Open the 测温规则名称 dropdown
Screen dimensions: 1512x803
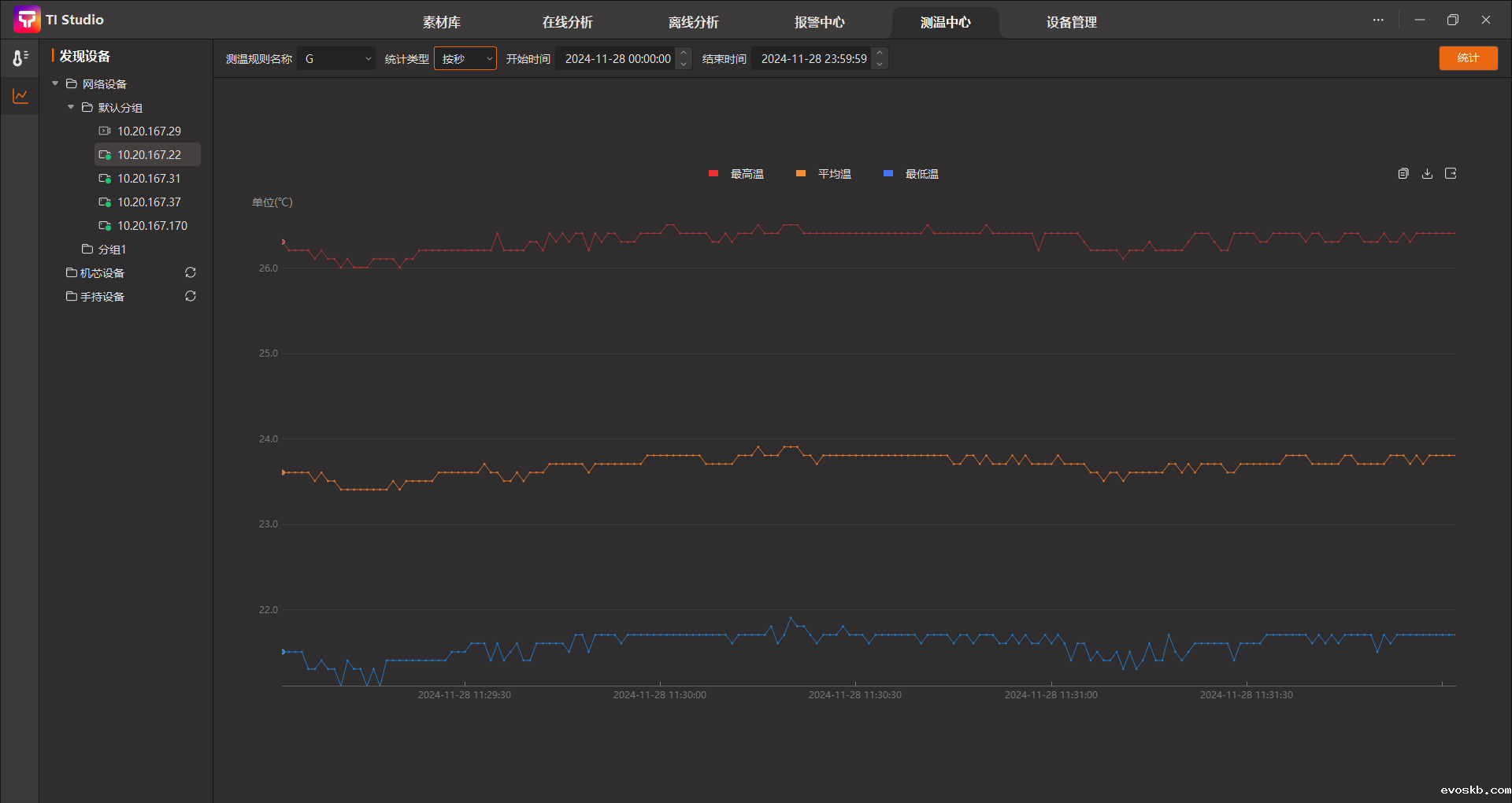click(336, 59)
